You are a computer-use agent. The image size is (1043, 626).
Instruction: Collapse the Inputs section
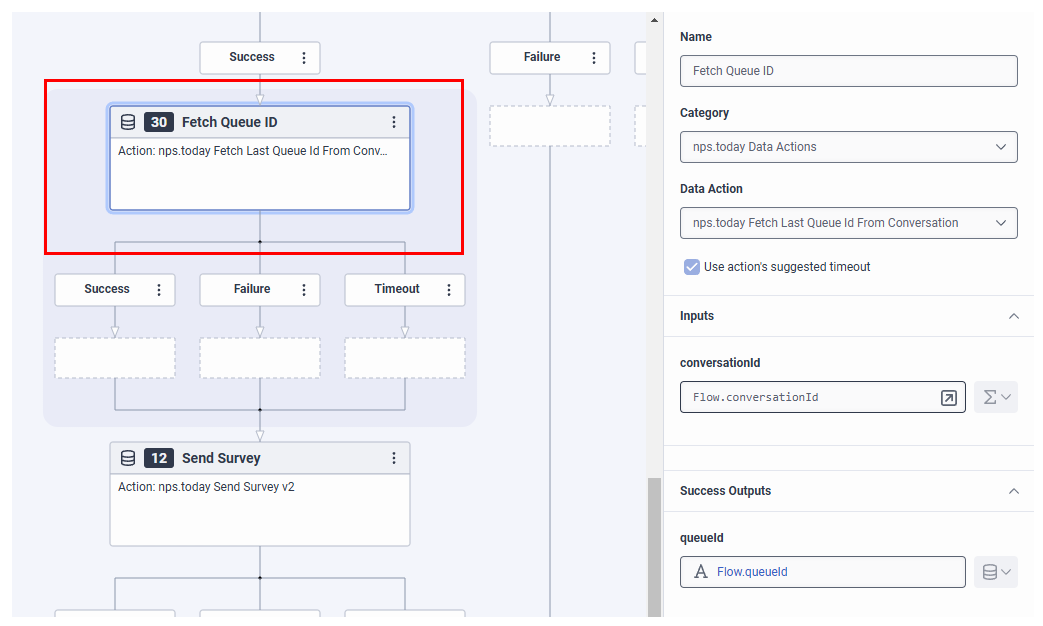[1013, 316]
